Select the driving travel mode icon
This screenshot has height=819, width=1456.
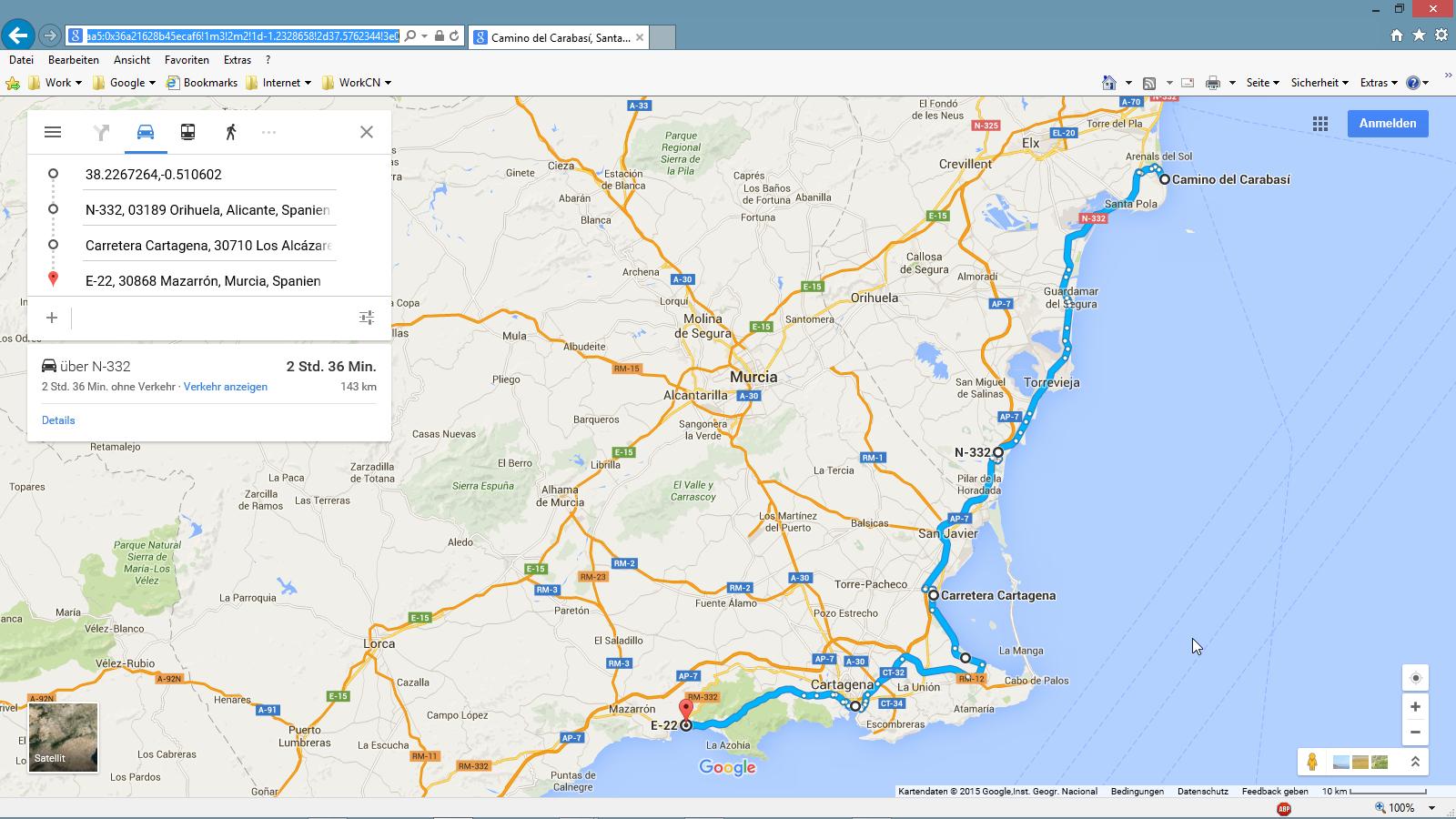(146, 132)
